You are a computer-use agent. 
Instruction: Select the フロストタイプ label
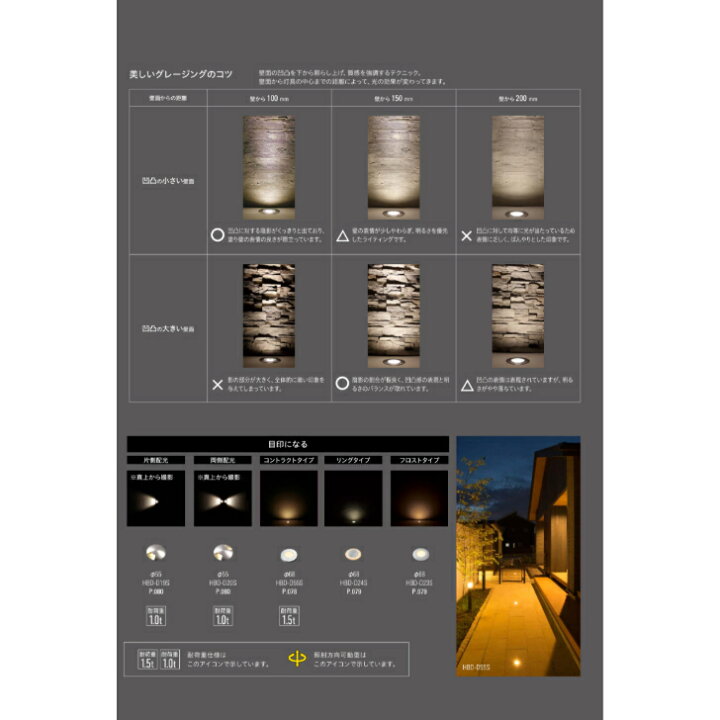coord(419,460)
